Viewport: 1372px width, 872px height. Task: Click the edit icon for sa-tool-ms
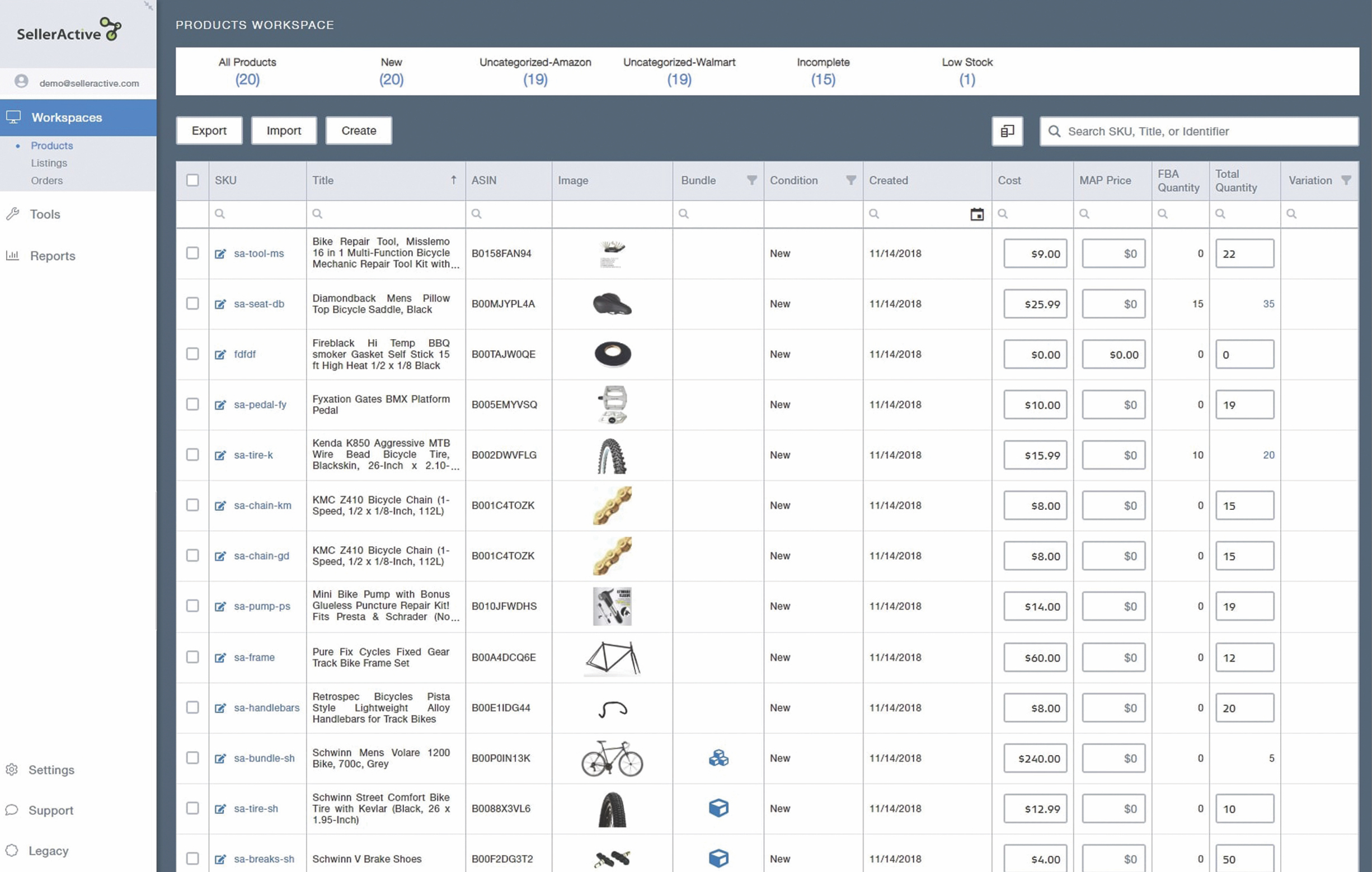pyautogui.click(x=220, y=254)
